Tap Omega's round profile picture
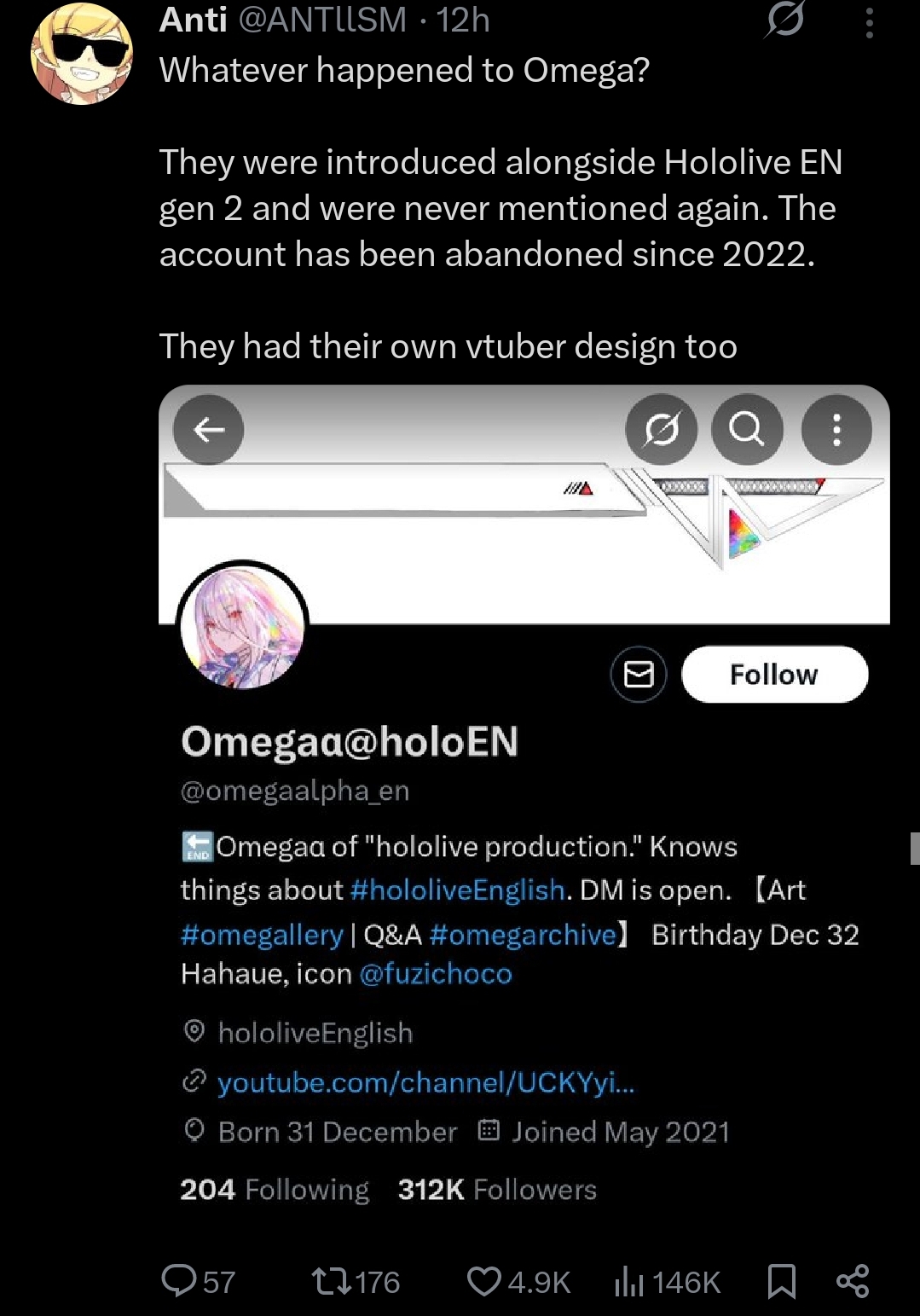 pos(243,628)
